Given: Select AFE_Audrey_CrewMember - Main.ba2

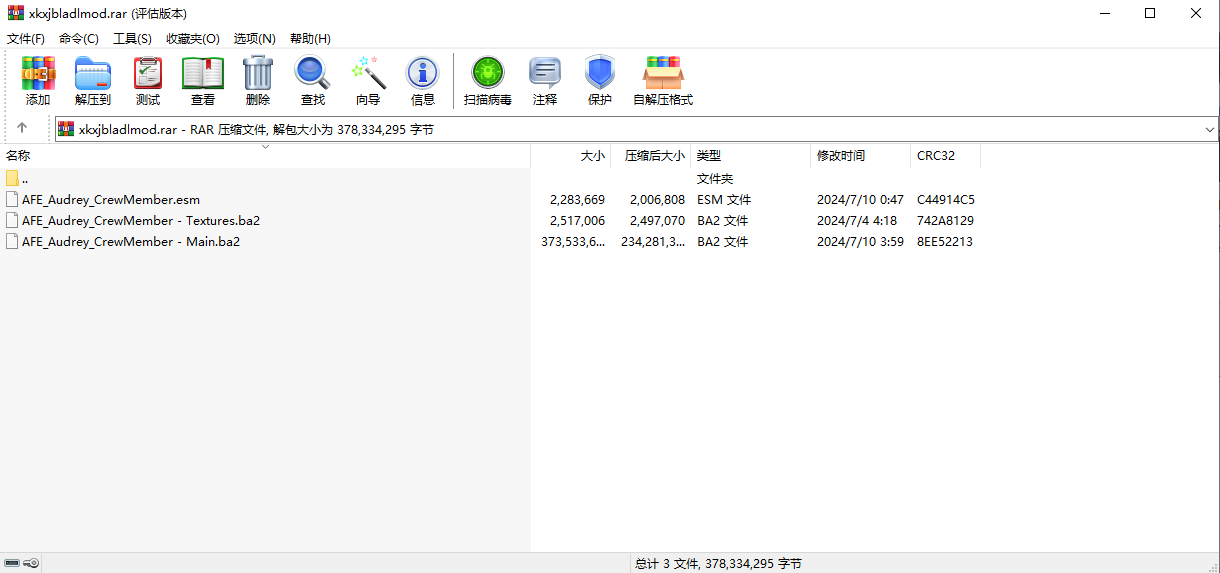Looking at the screenshot, I should 131,242.
